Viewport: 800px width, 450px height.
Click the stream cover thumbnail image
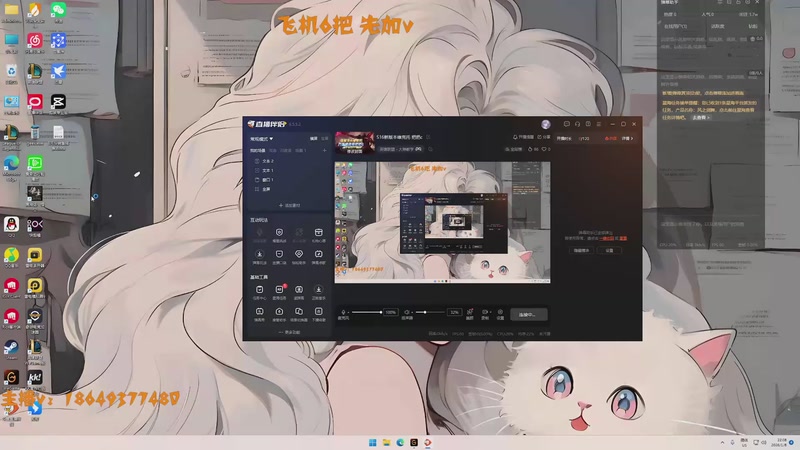[x=354, y=143]
